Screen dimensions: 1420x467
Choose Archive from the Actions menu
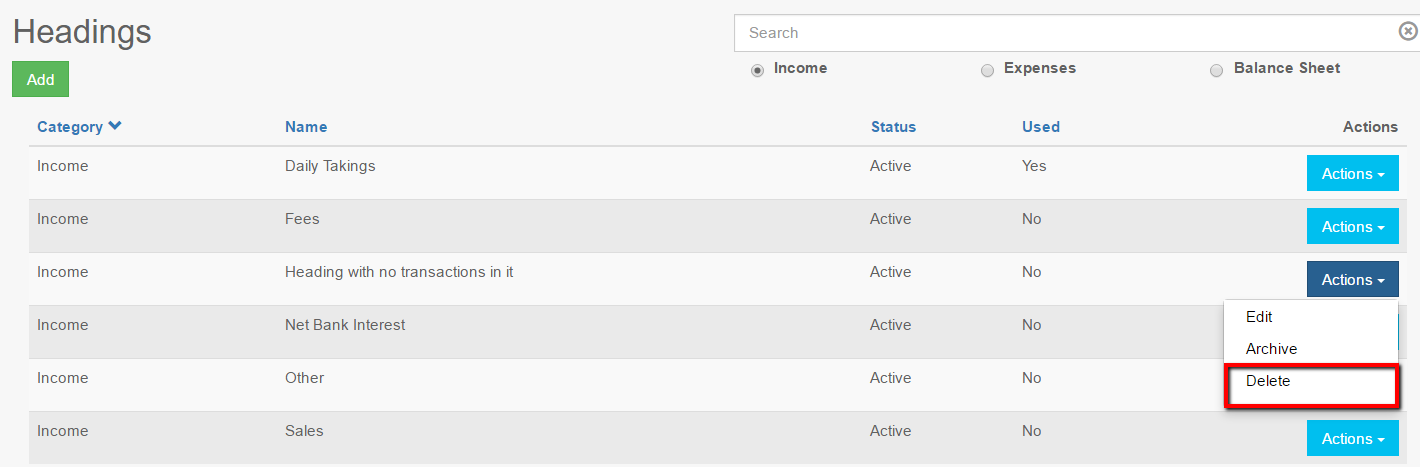1271,349
